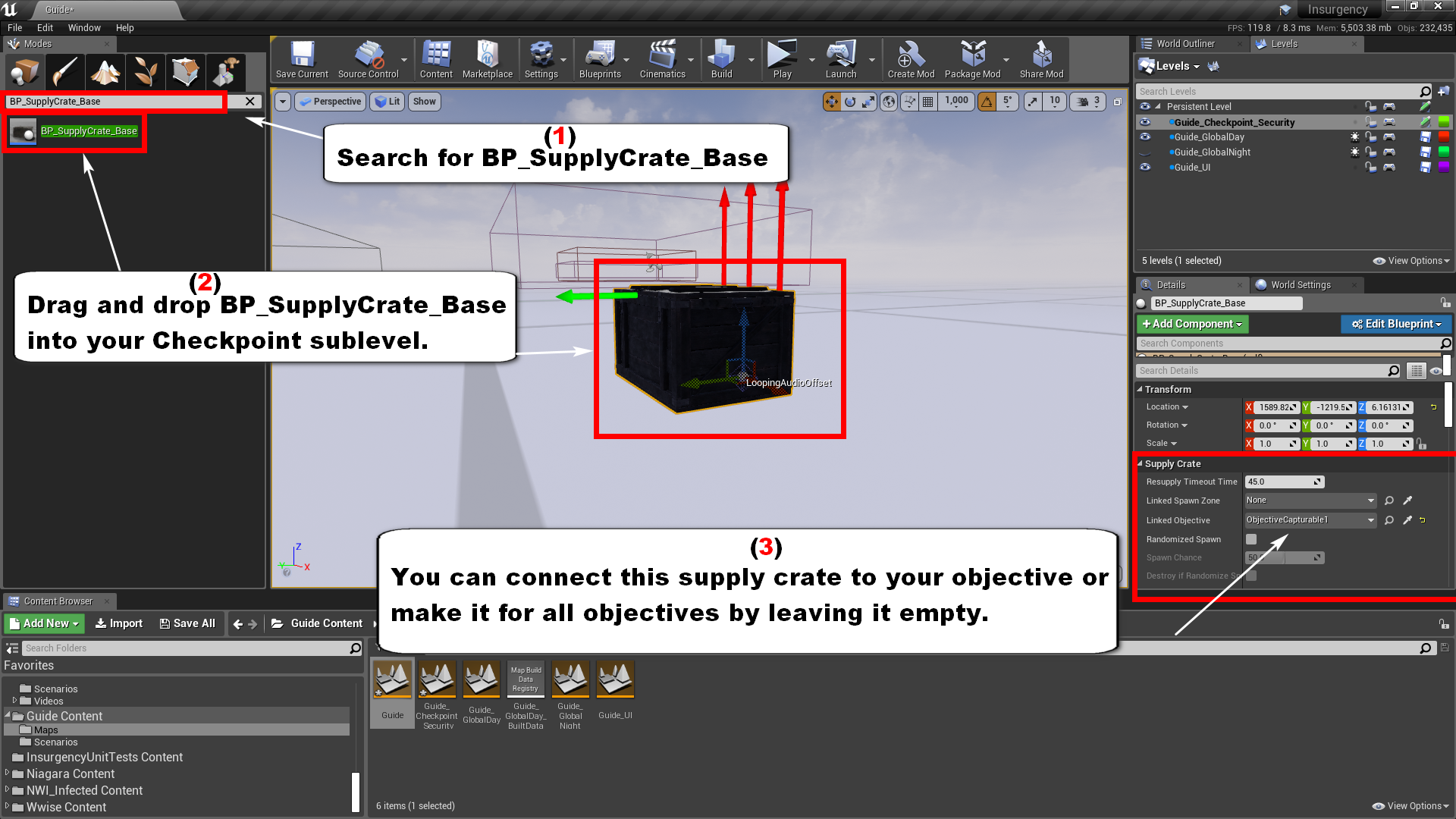Expand Rotation transform type dropdown
Screen dimensions: 1456x819
1167,425
